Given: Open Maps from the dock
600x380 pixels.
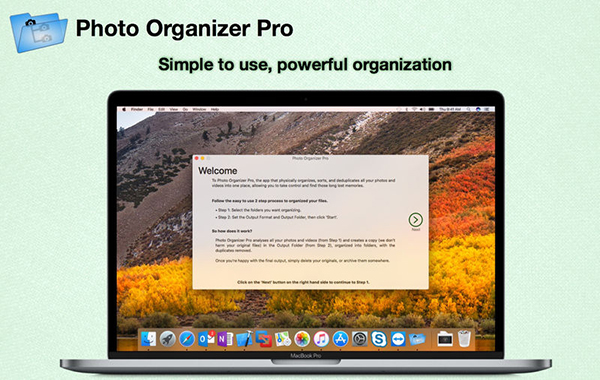Looking at the screenshot, I should [x=283, y=339].
